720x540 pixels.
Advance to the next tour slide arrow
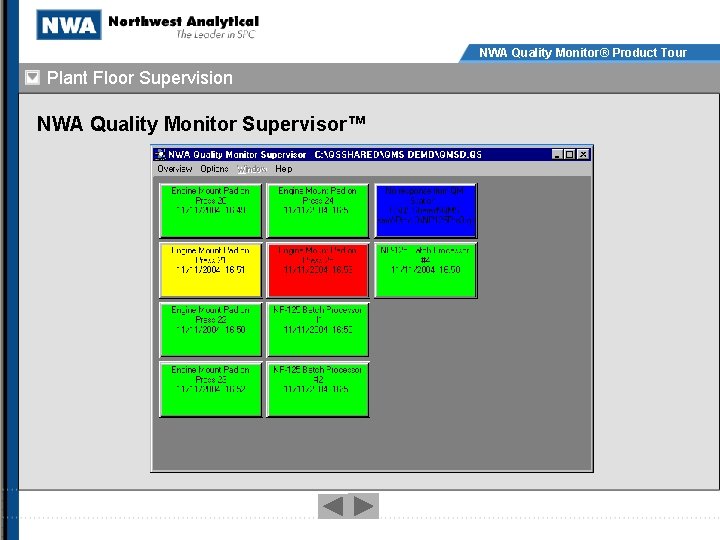point(363,506)
